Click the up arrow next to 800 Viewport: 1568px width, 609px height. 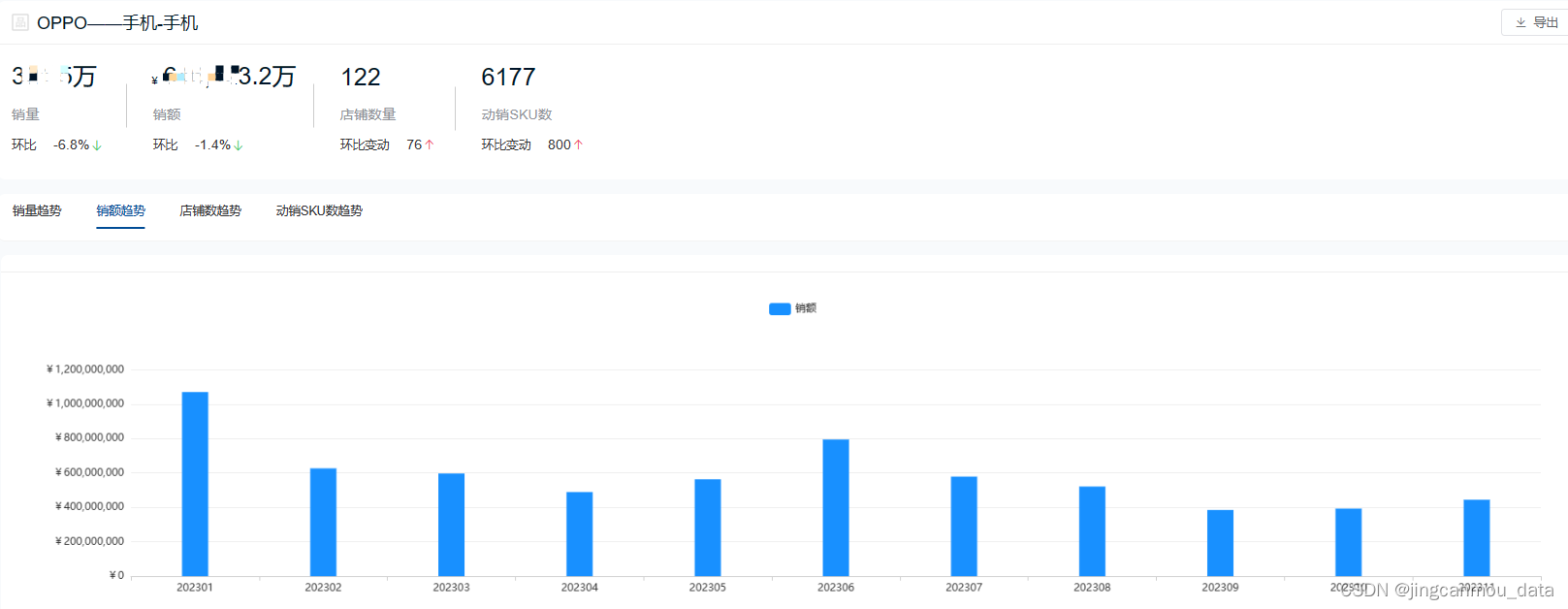(578, 144)
